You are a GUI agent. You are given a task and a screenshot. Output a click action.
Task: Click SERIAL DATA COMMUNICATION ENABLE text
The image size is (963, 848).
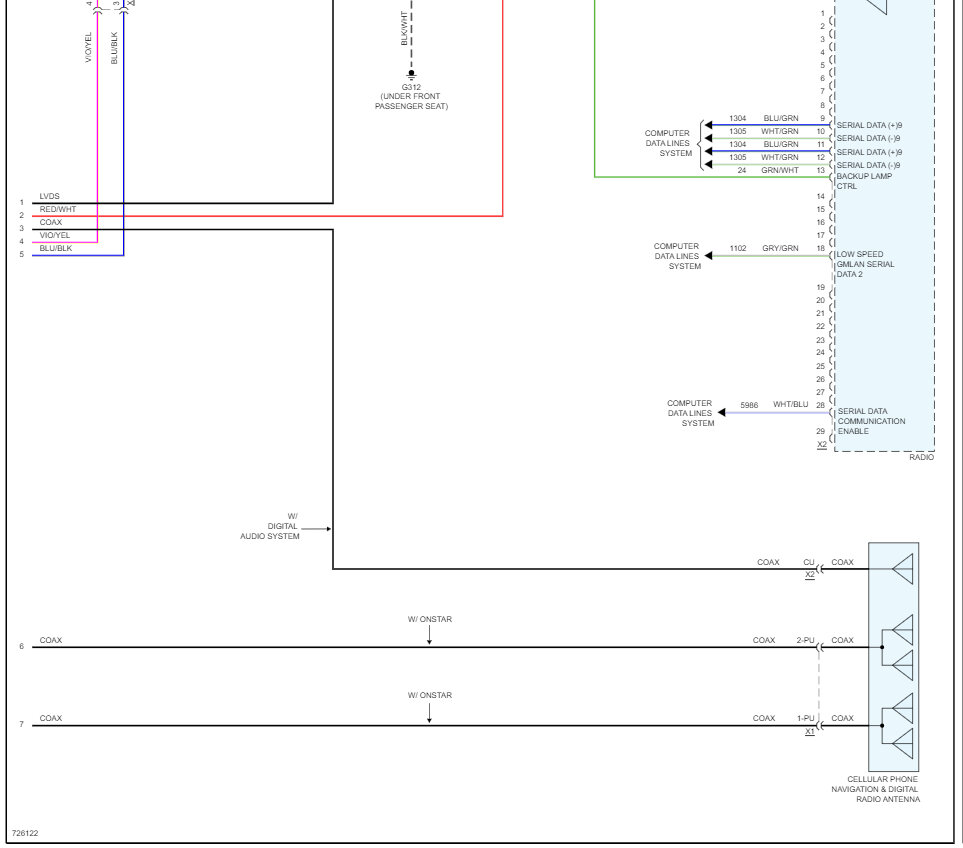pos(871,421)
